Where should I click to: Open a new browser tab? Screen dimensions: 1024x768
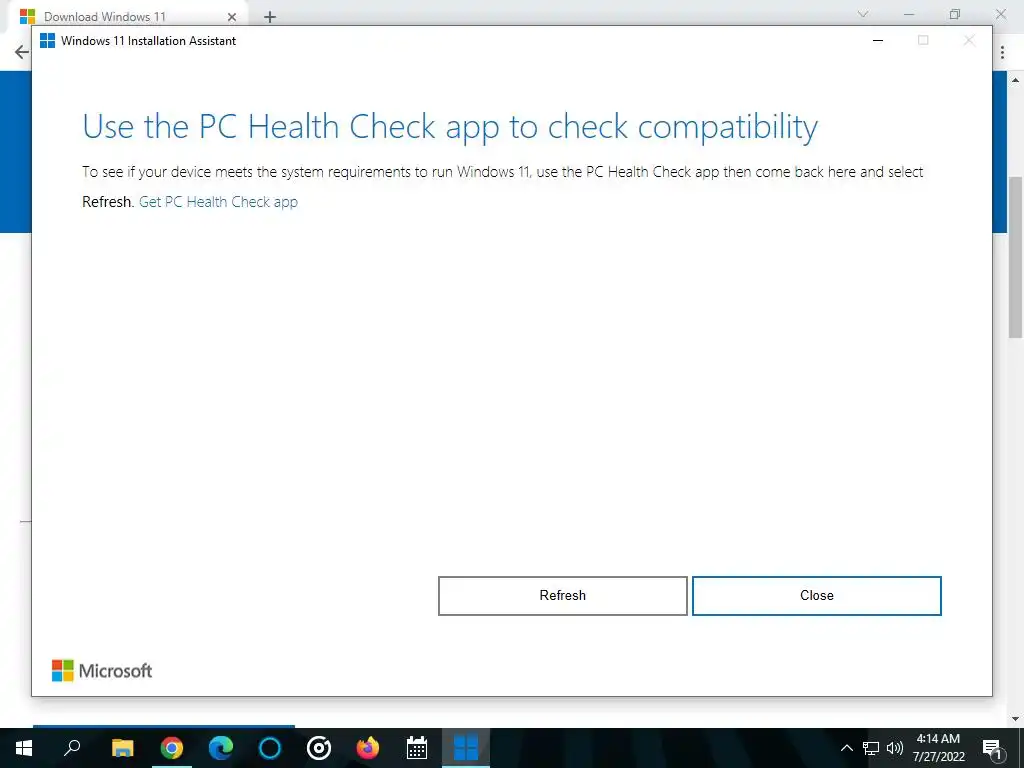[x=270, y=17]
